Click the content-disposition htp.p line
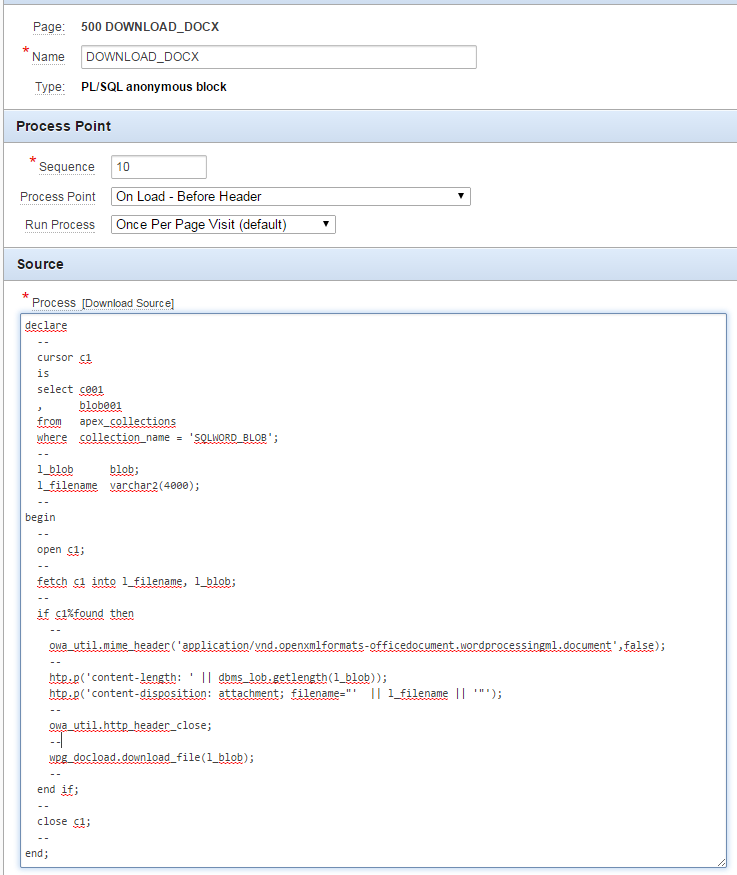The width and height of the screenshot is (737, 875). (x=276, y=694)
